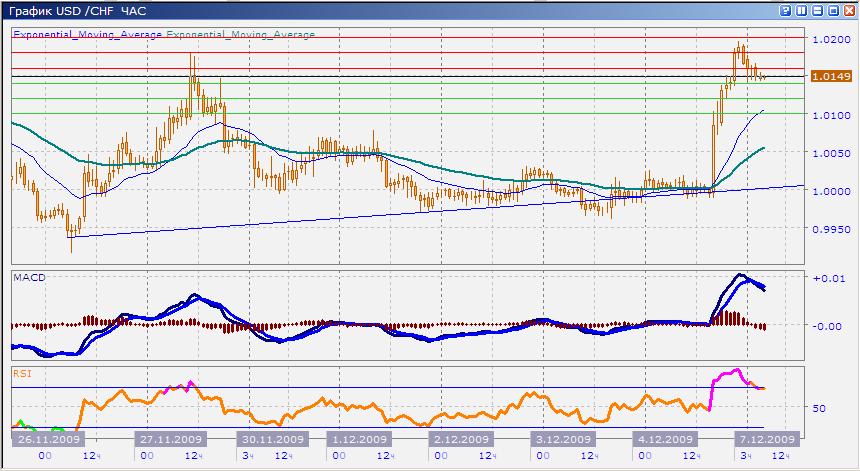Viewport: 860px width, 471px height.
Task: Click the pause icon in title bar
Action: coord(802,10)
